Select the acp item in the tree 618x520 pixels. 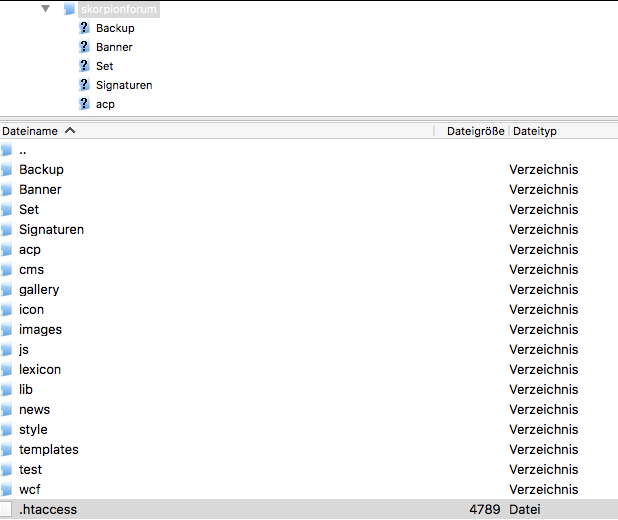105,104
